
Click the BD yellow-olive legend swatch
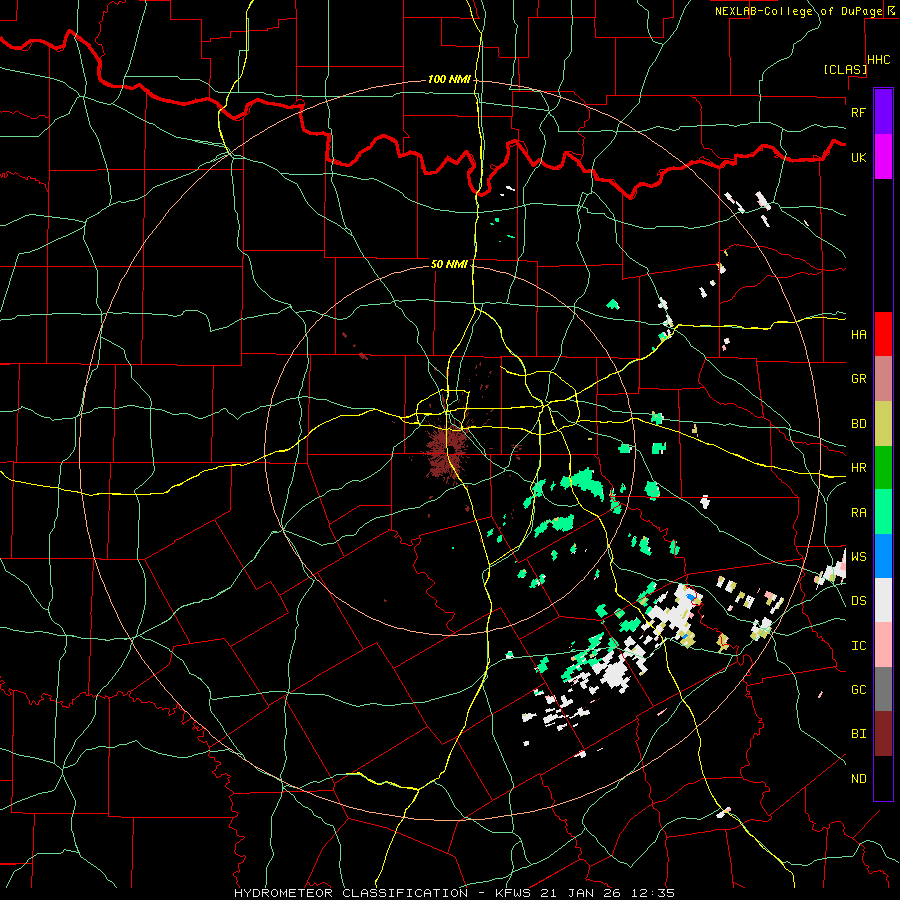pyautogui.click(x=883, y=424)
